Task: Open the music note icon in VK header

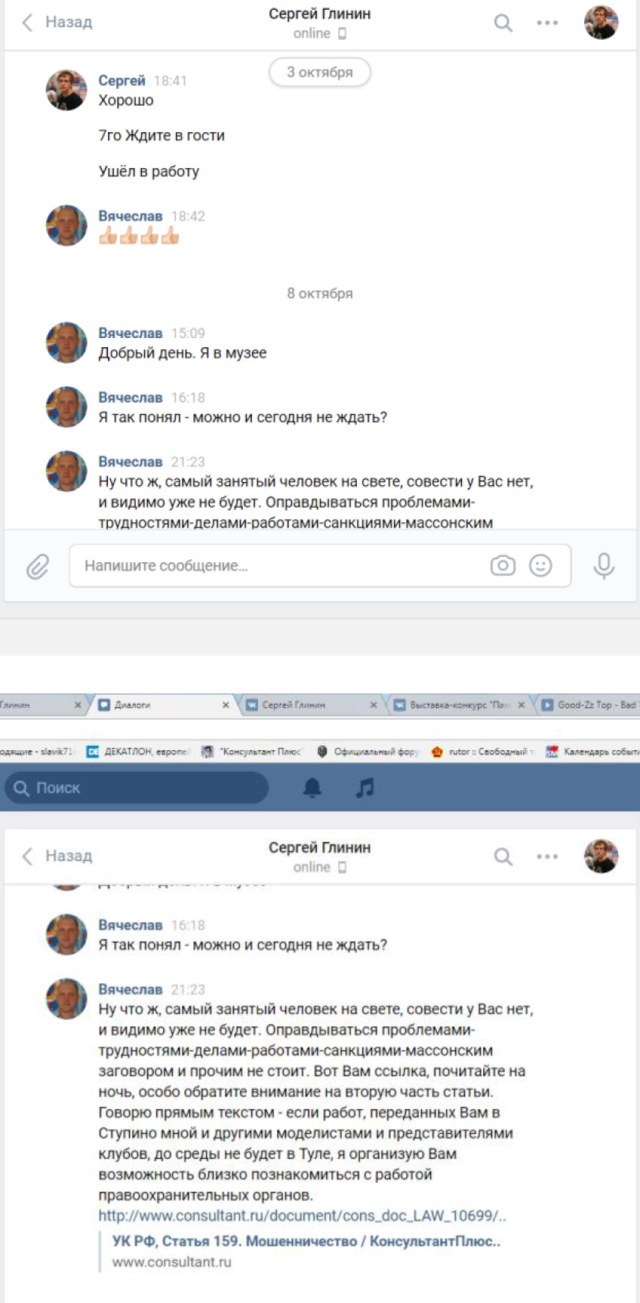Action: tap(365, 789)
